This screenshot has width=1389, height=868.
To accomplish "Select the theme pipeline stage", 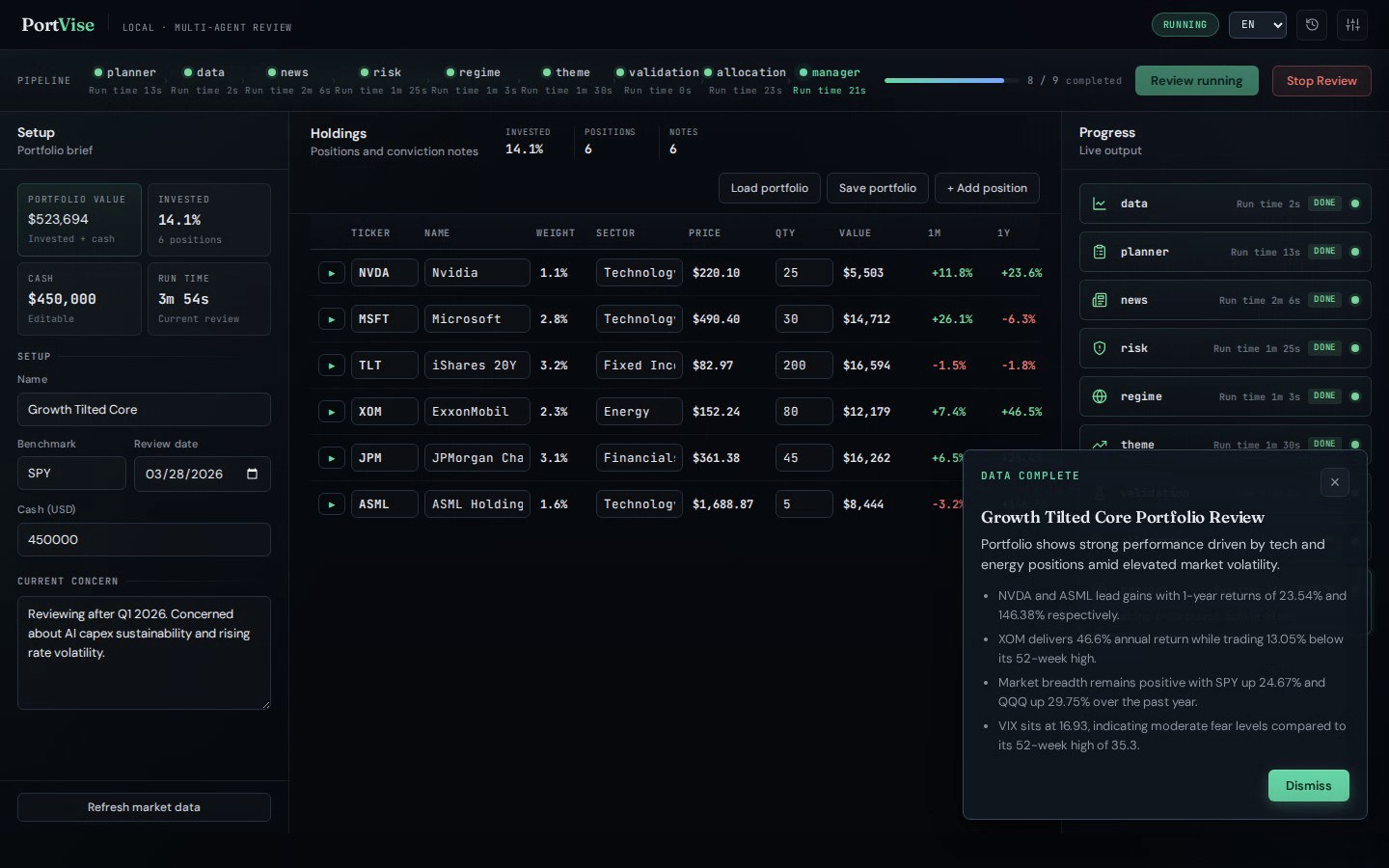I will [x=566, y=81].
